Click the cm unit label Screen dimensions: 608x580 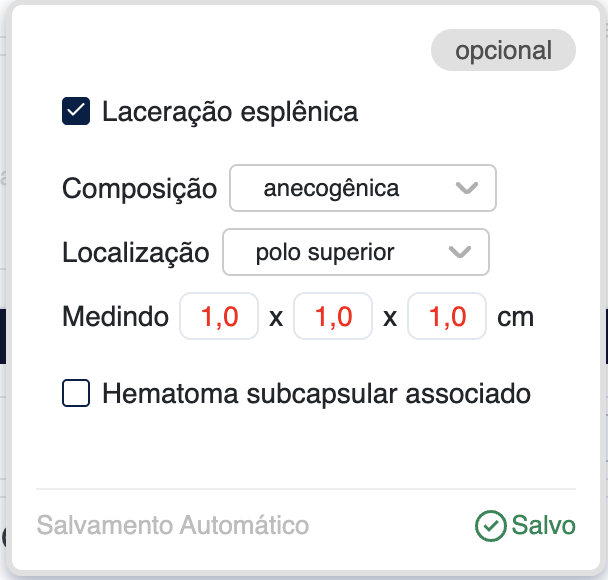tap(516, 318)
